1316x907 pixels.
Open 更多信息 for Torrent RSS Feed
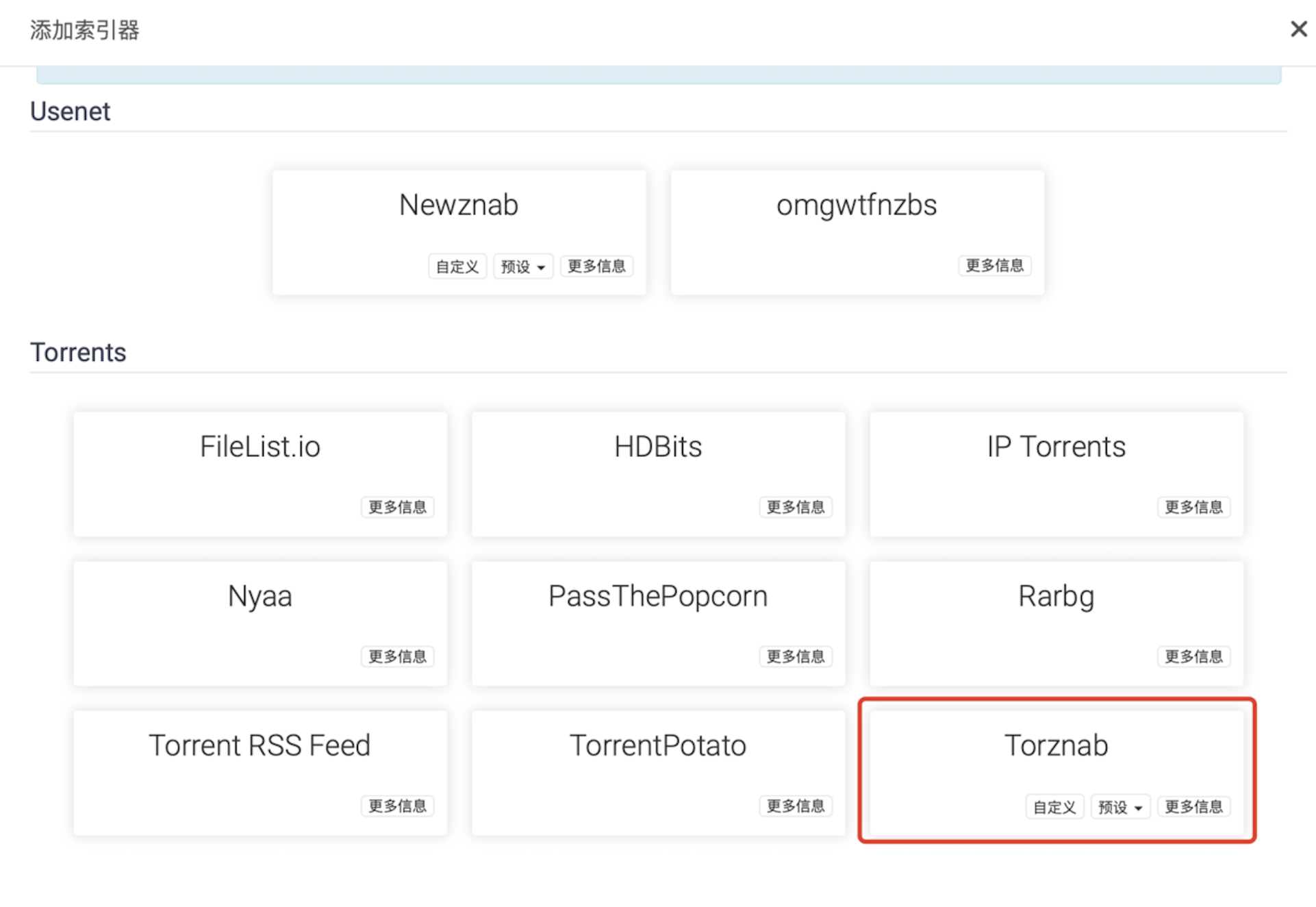[x=397, y=806]
